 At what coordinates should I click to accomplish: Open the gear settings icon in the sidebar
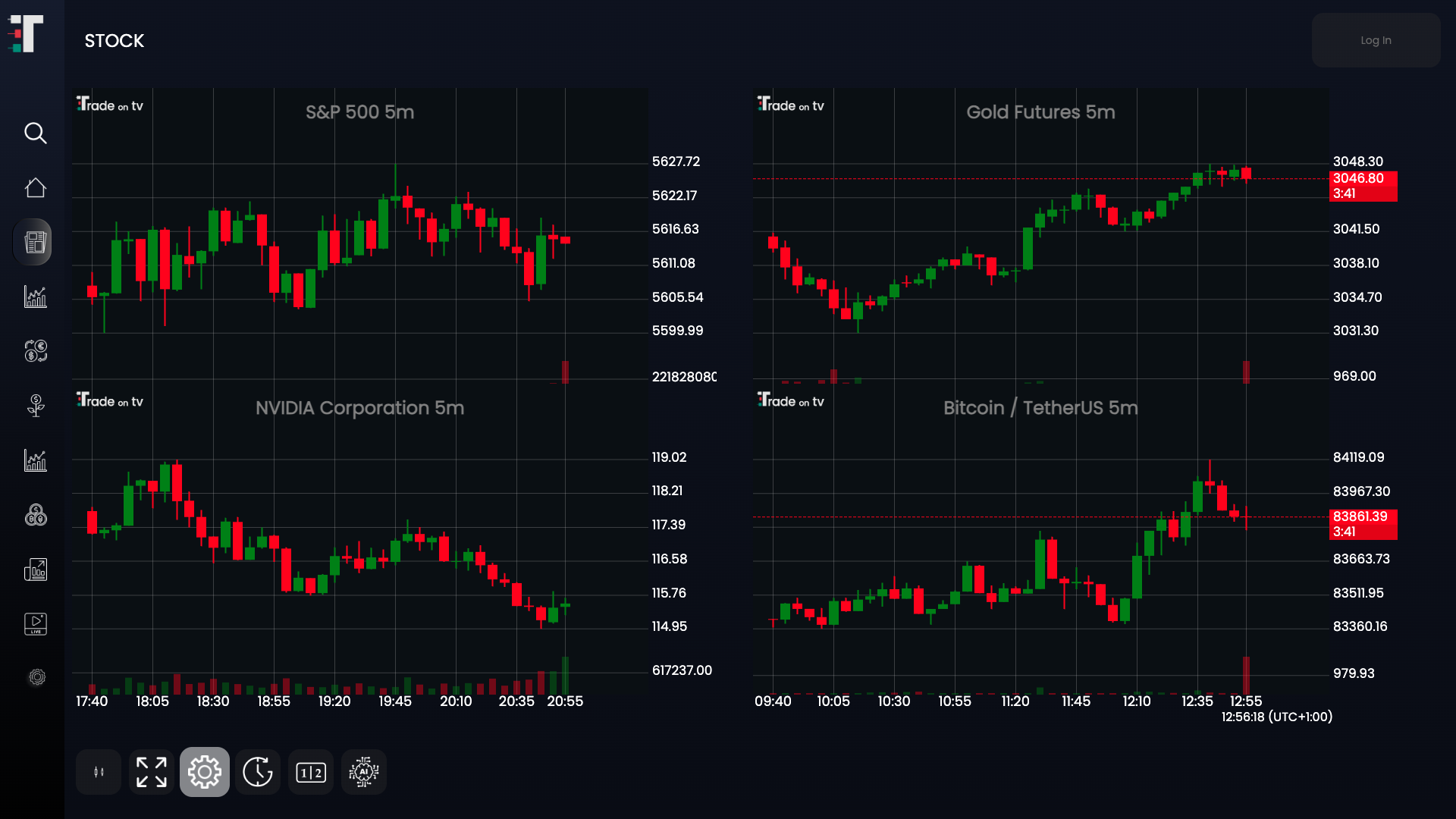pyautogui.click(x=36, y=677)
